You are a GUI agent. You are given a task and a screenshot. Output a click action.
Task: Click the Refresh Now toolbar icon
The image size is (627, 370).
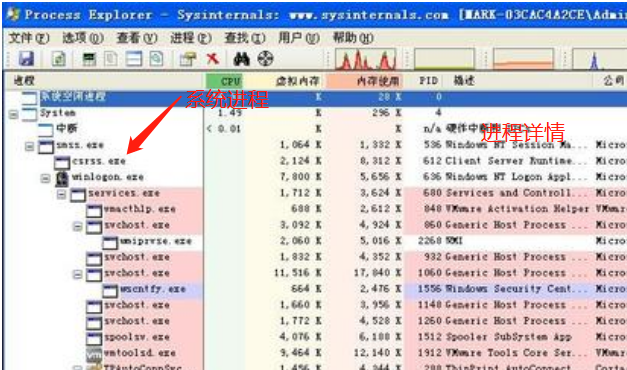point(58,59)
